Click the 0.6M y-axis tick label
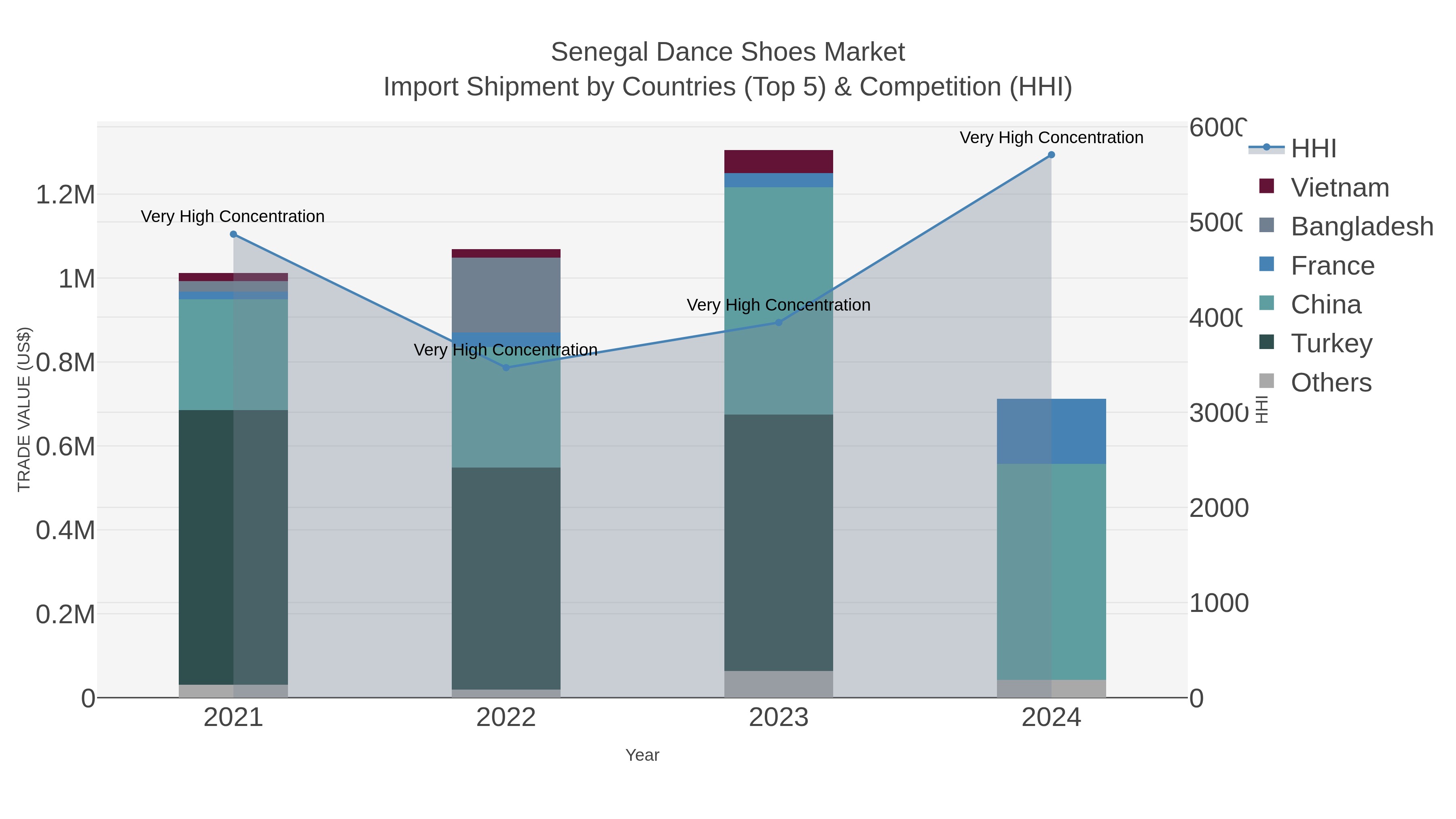The height and width of the screenshot is (819, 1456). pos(66,447)
